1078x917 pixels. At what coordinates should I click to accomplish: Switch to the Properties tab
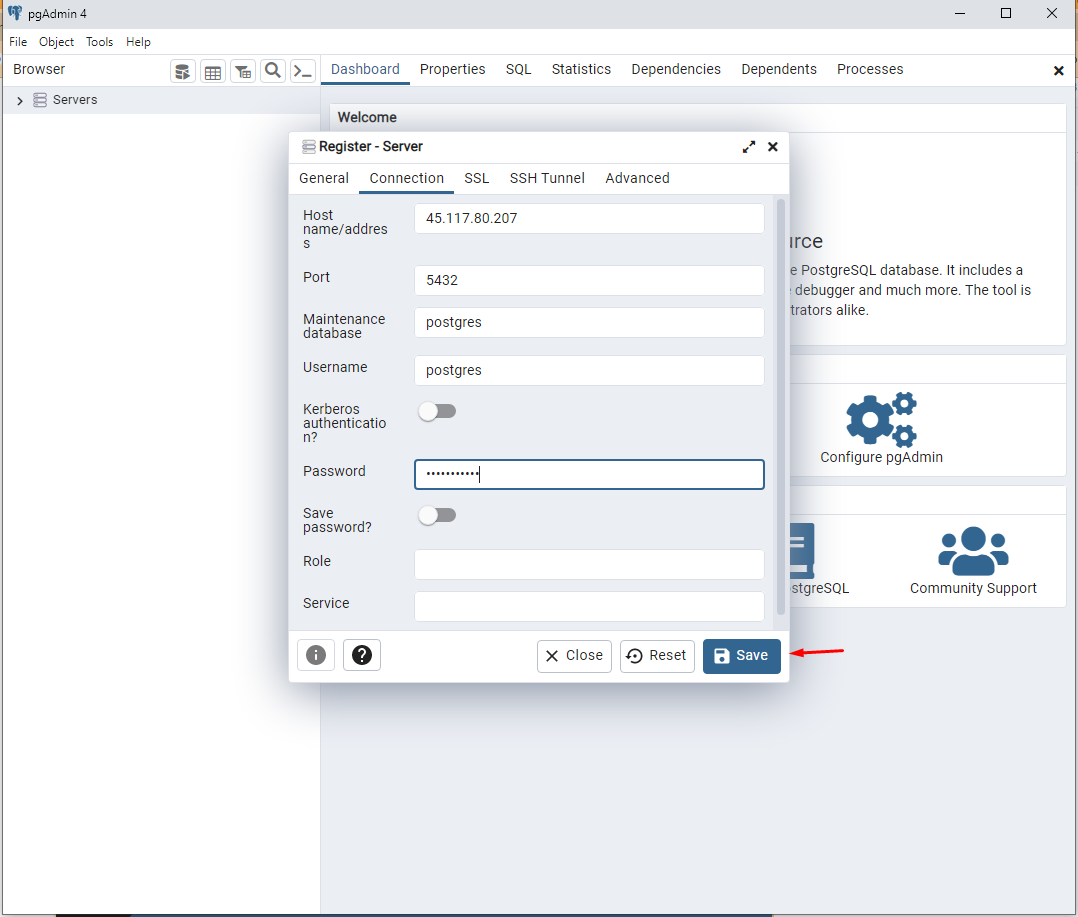[452, 69]
